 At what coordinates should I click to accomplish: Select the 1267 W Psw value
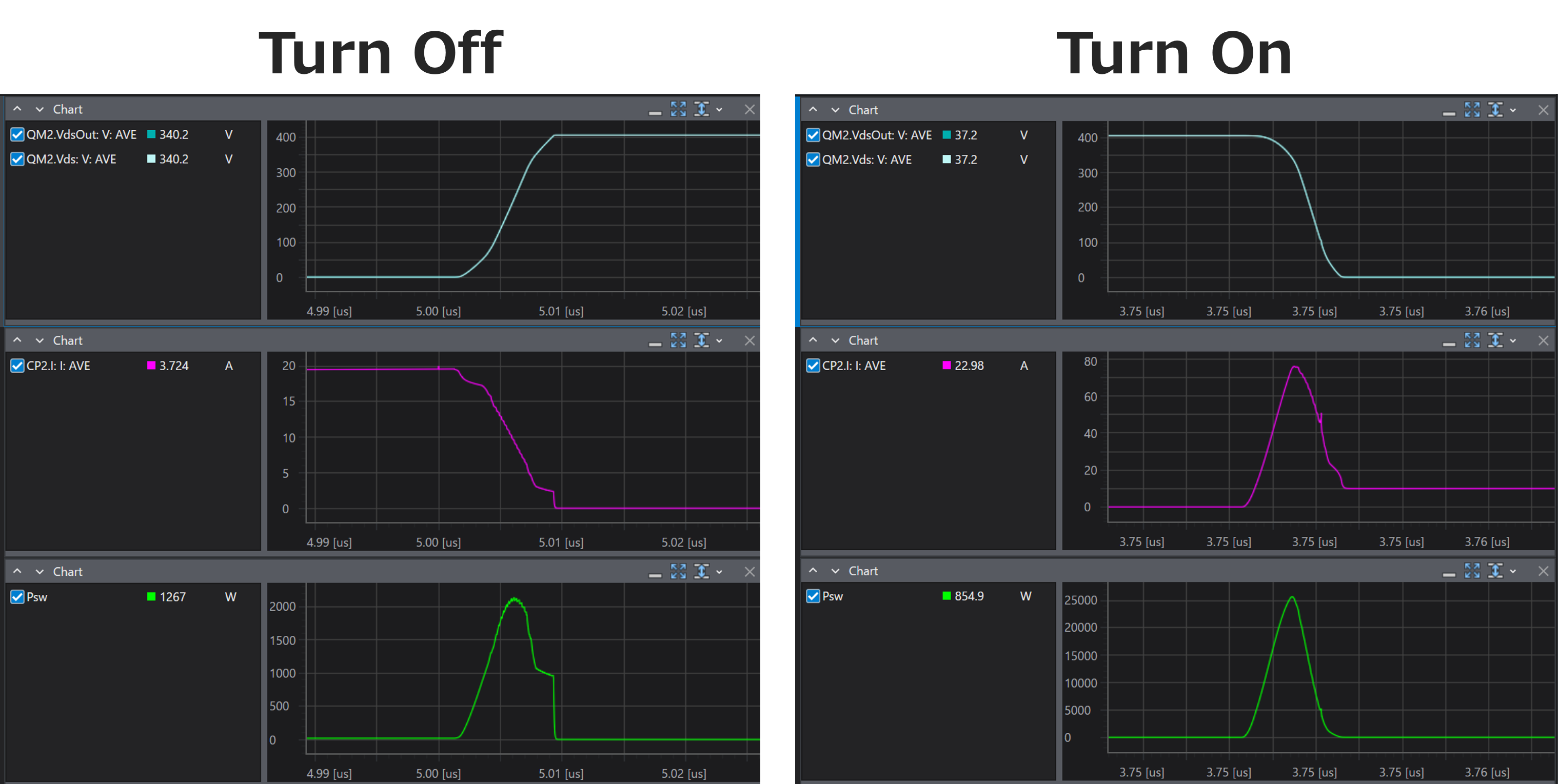[x=173, y=597]
